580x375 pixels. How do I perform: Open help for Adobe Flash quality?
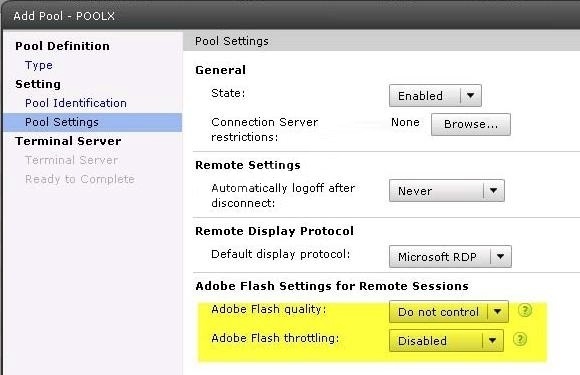point(525,310)
